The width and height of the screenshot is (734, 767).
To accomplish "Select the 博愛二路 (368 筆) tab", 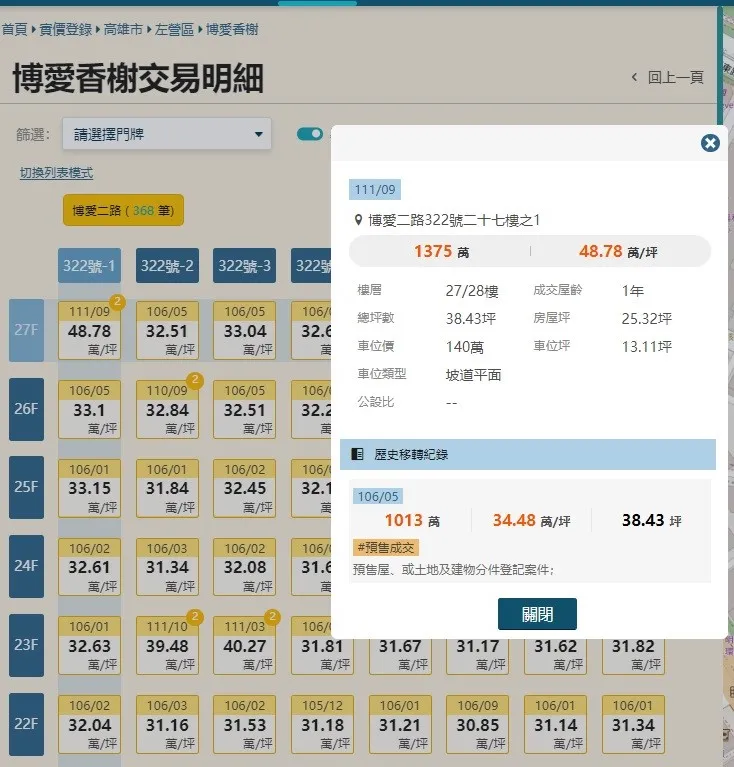I will (x=123, y=210).
